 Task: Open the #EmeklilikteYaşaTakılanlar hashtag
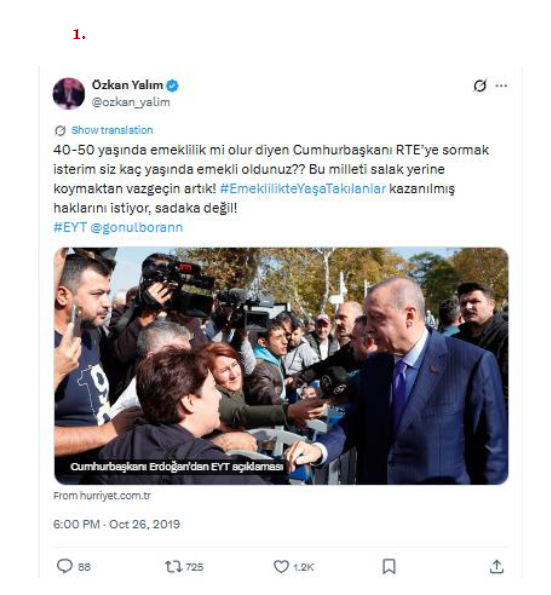303,189
